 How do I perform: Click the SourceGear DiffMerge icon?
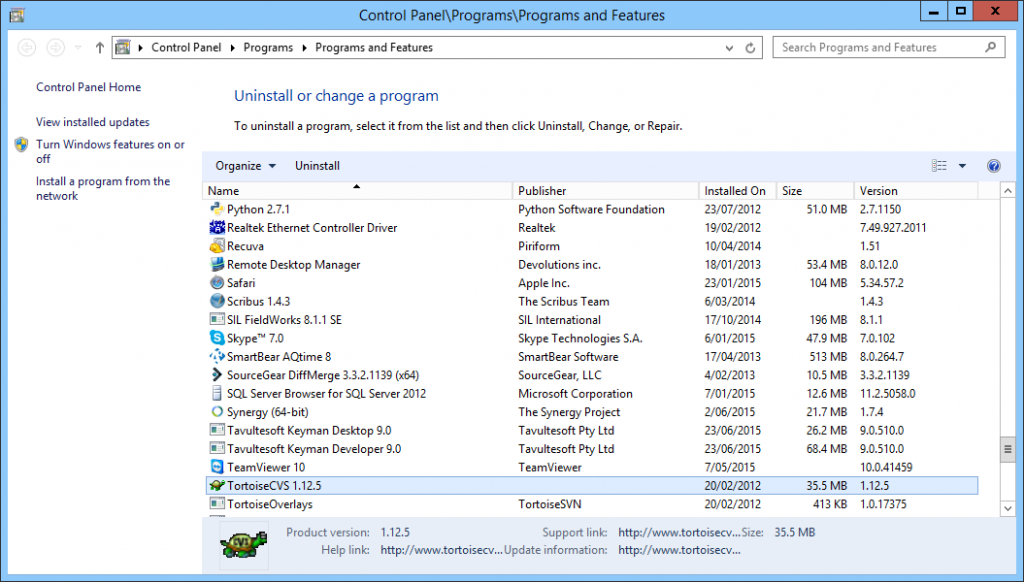[217, 375]
